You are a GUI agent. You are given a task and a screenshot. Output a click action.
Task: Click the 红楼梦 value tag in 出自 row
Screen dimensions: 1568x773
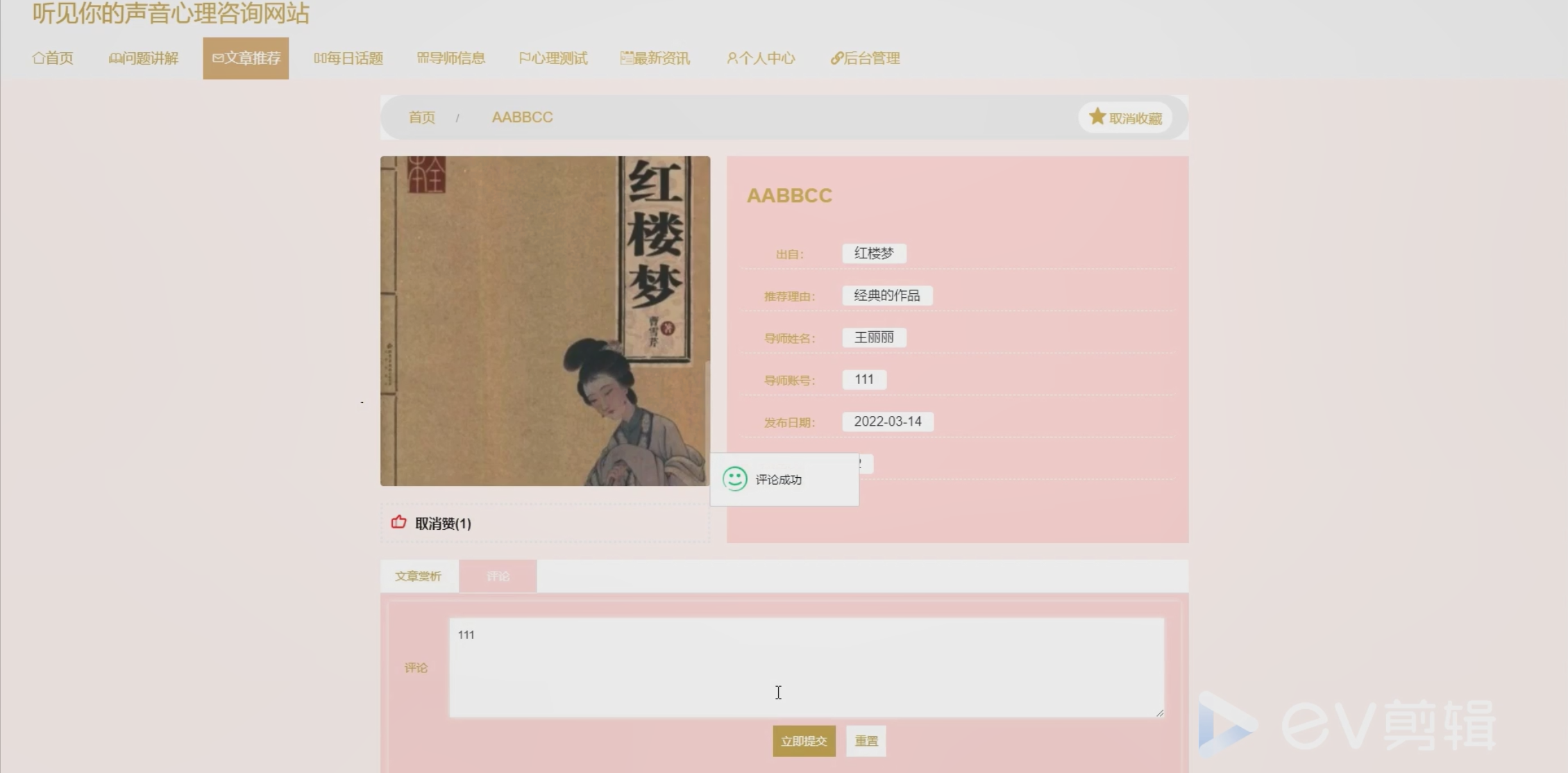tap(874, 253)
